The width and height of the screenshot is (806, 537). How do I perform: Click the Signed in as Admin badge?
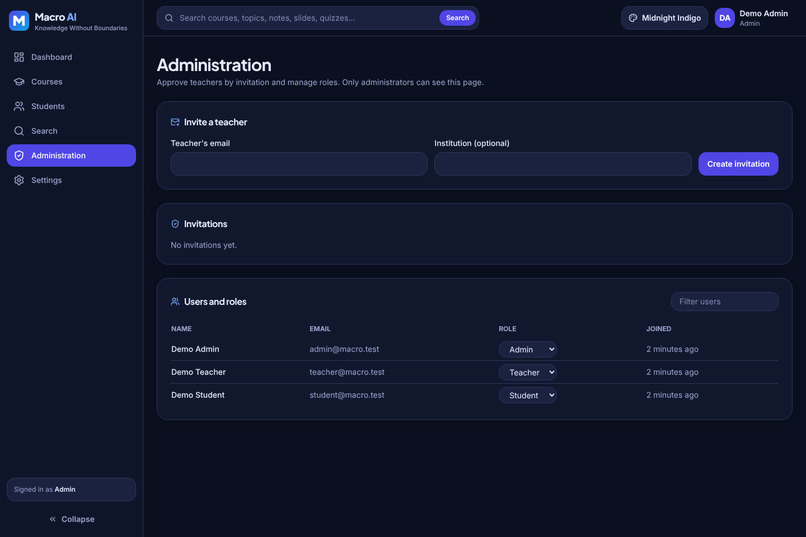(71, 490)
